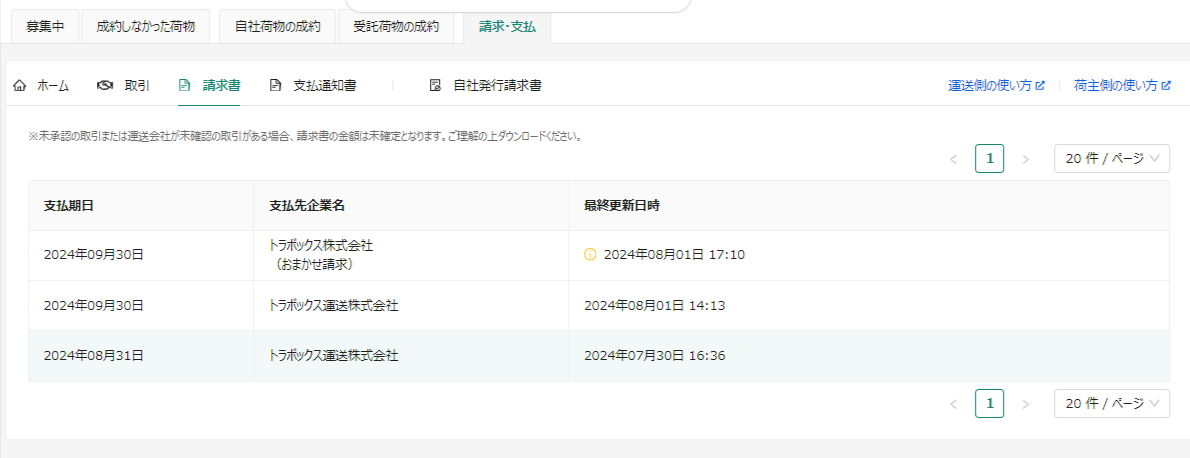Open the top 20 件 / ページ dropdown

tap(1112, 159)
